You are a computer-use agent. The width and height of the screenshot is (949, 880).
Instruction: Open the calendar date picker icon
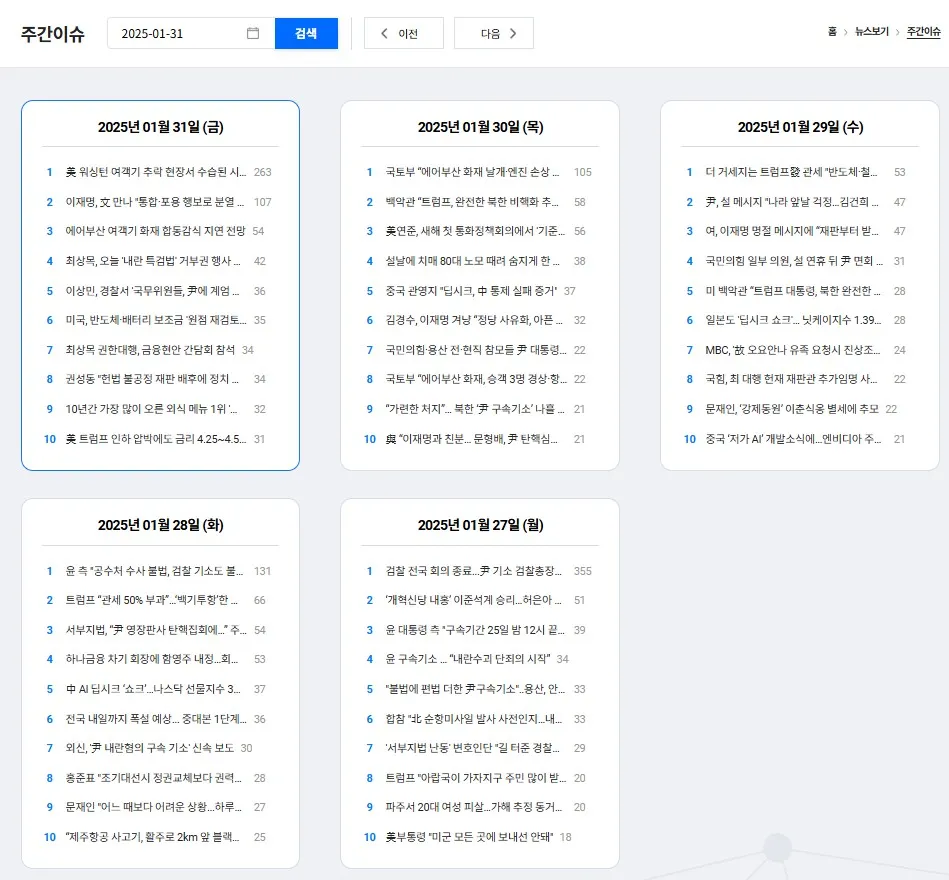coord(253,33)
